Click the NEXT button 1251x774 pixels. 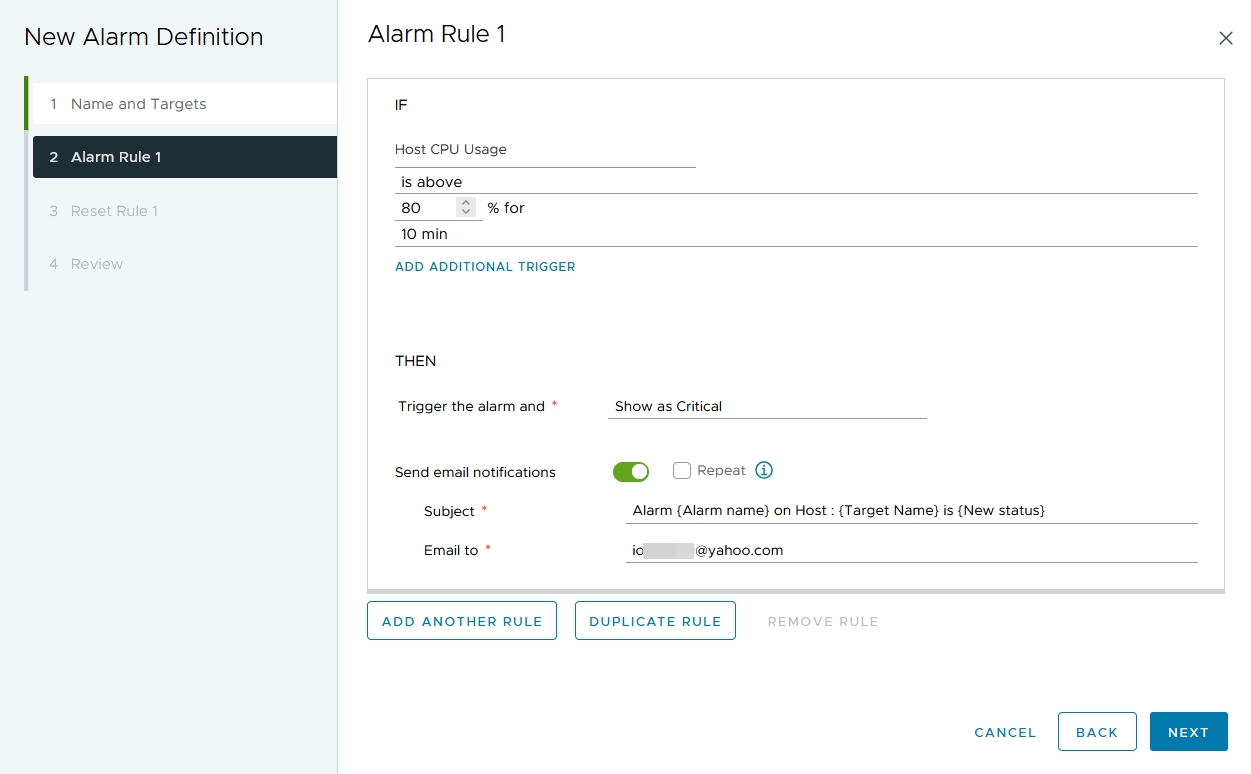[x=1188, y=731]
